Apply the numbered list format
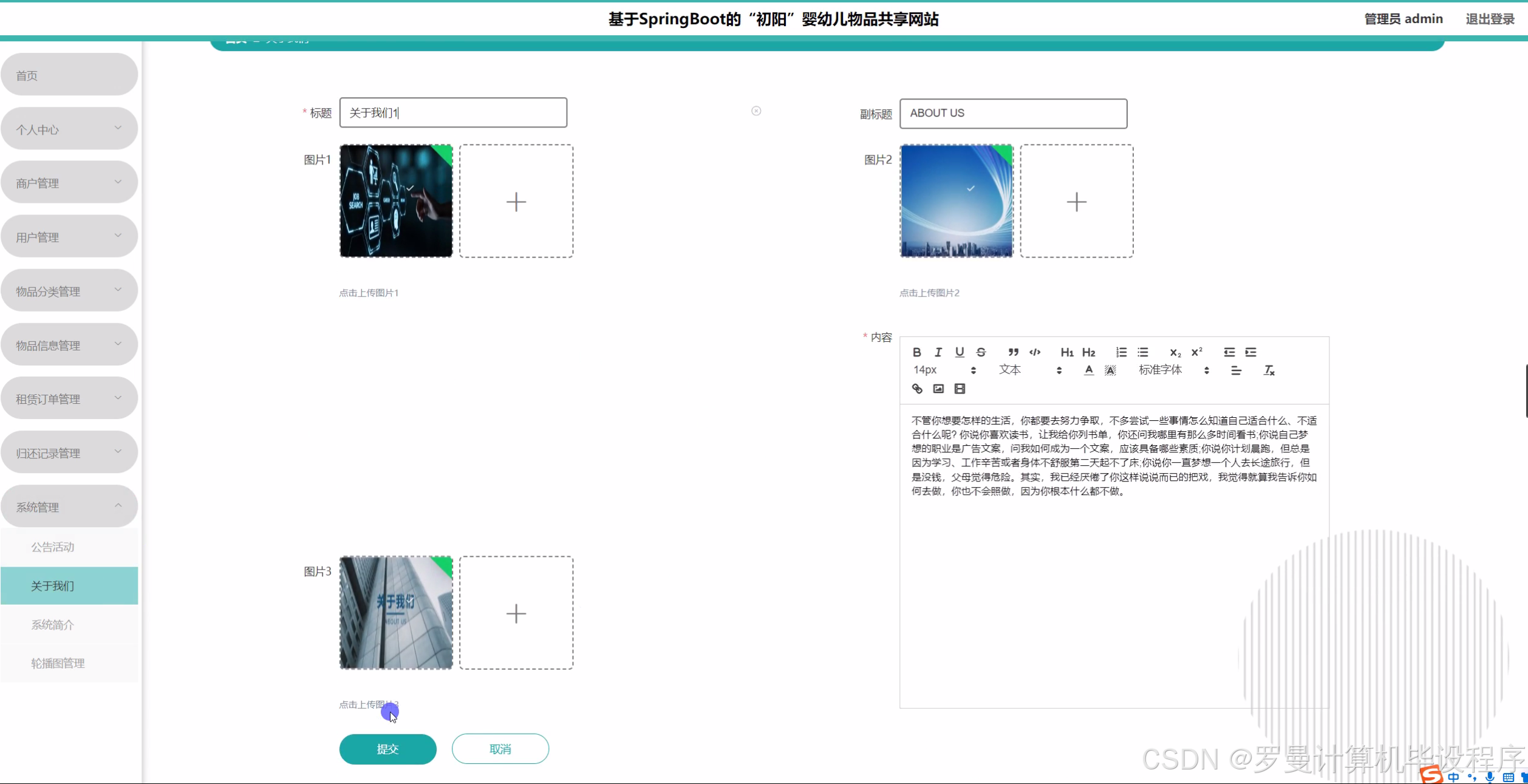 point(1121,352)
